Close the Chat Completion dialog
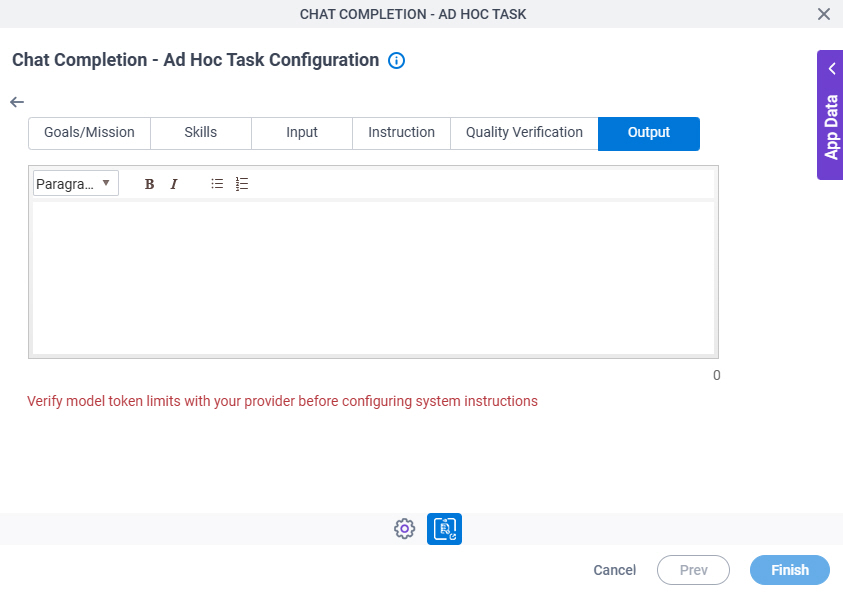This screenshot has width=843, height=593. pos(824,14)
